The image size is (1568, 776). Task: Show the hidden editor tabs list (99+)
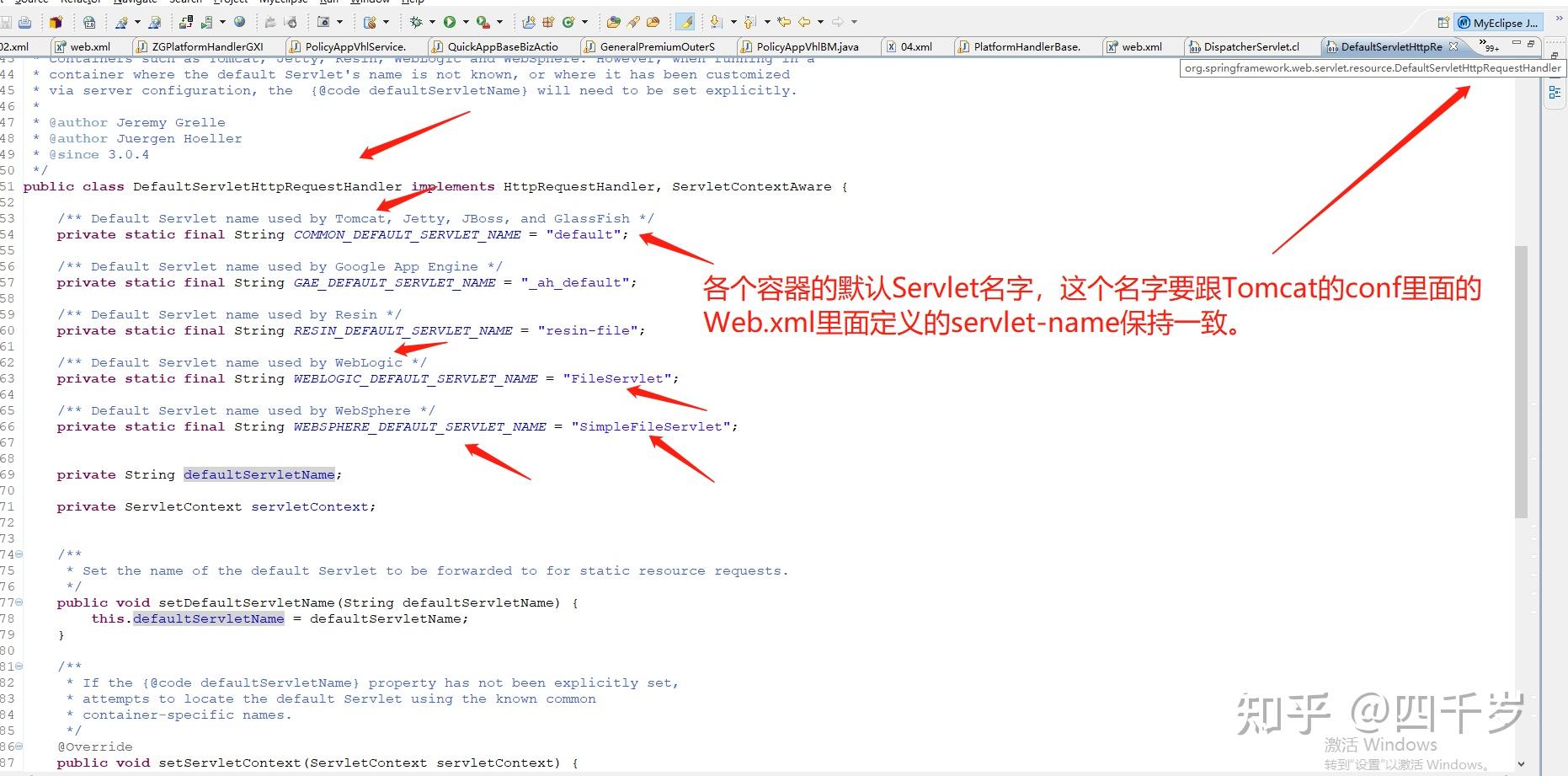[1489, 45]
